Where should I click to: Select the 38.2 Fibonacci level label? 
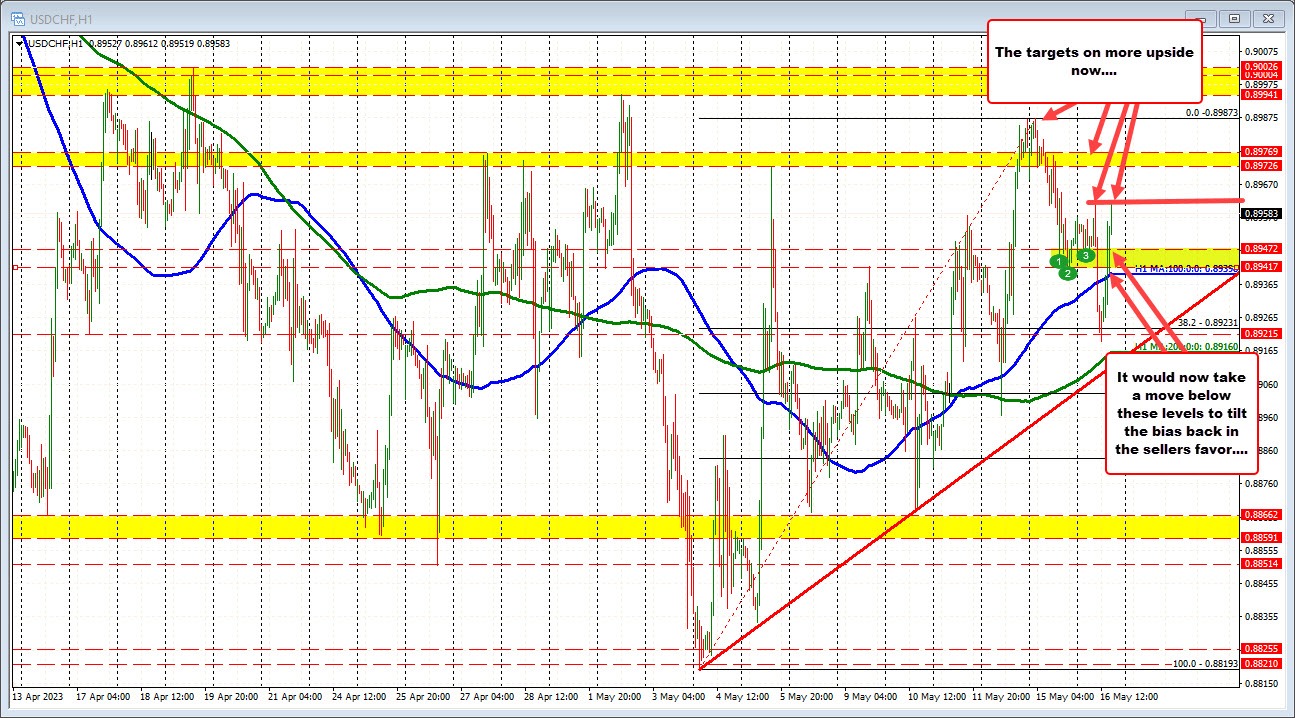click(x=1208, y=322)
